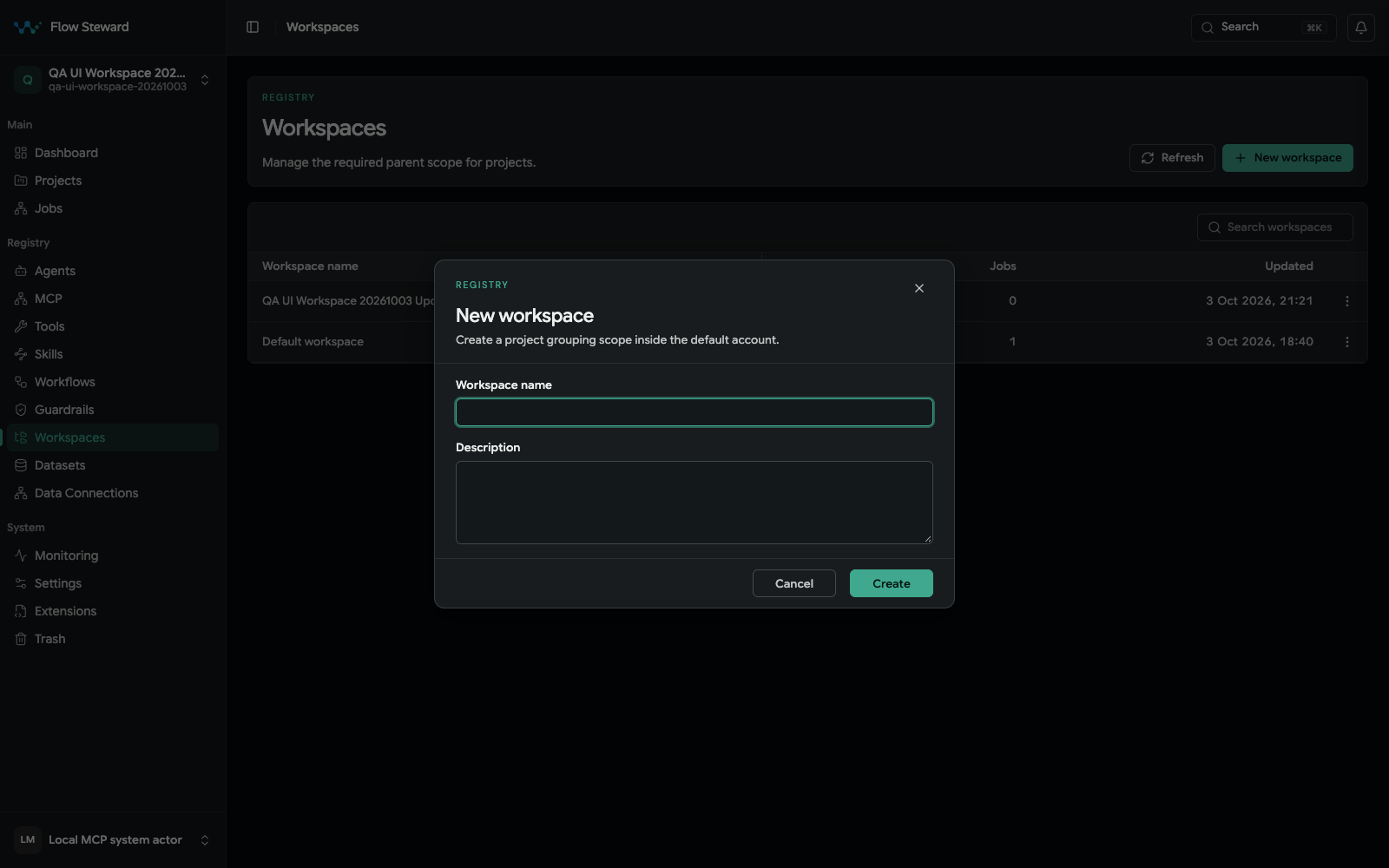1389x868 pixels.
Task: Click the MCP sidebar icon
Action: (21, 299)
